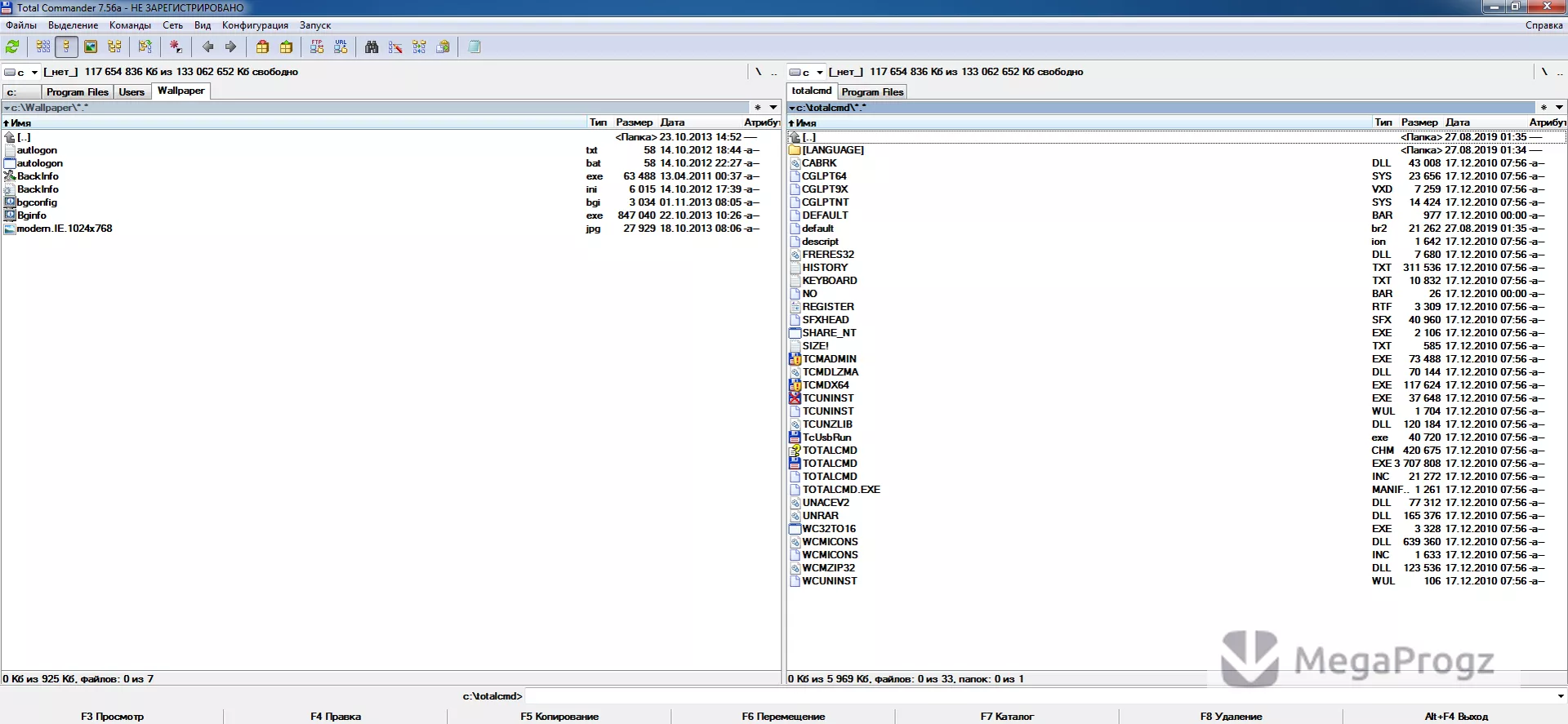Select the TOTALCMD CHM help file icon
Image resolution: width=1568 pixels, height=724 pixels.
pos(795,451)
